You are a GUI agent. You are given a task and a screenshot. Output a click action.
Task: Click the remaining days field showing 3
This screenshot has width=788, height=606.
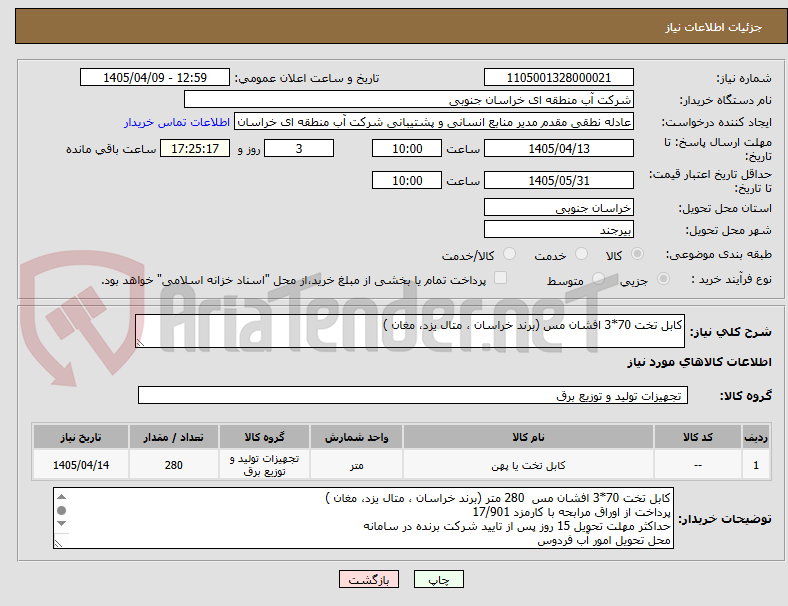point(299,148)
